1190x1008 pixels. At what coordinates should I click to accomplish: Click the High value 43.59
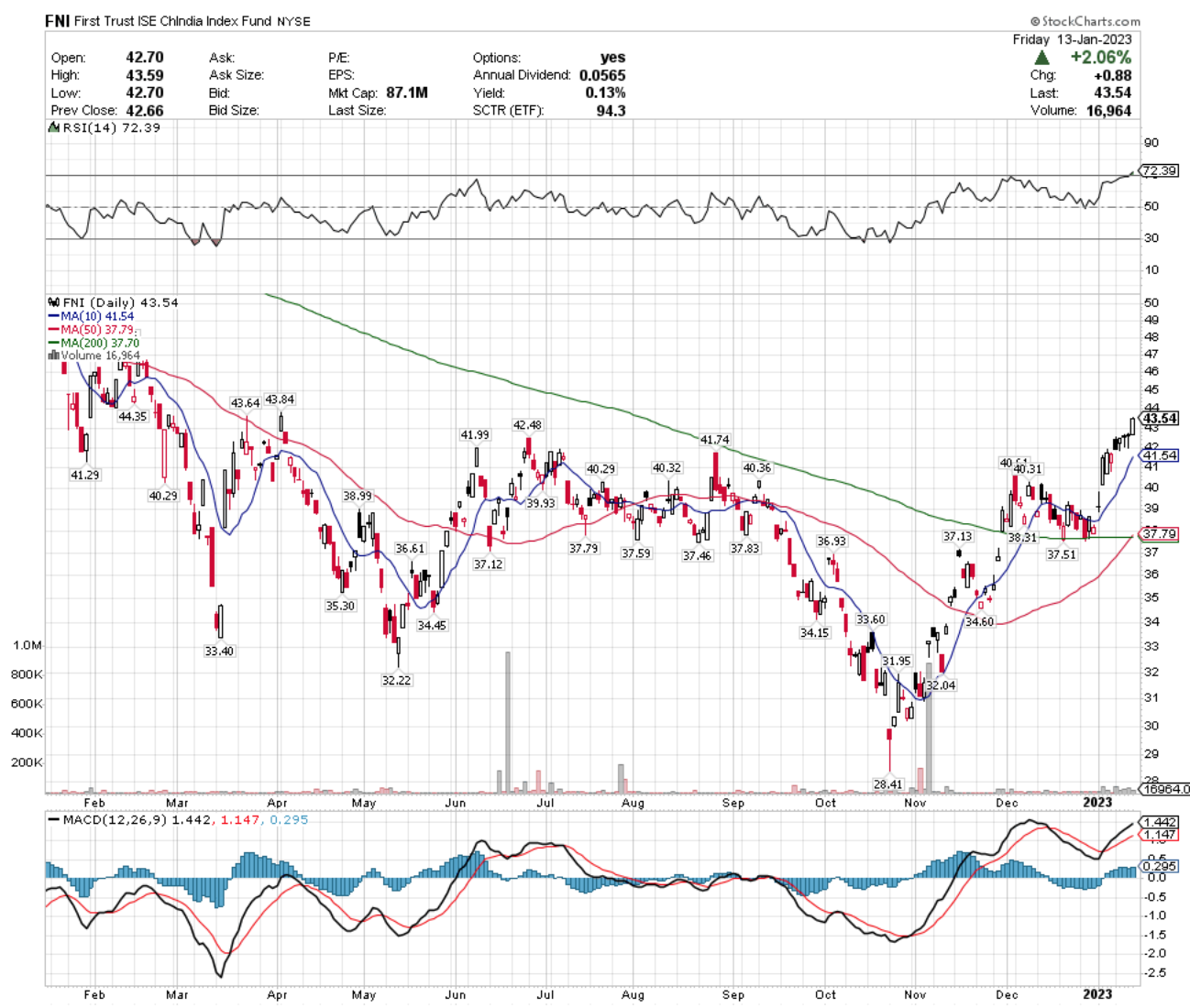pyautogui.click(x=145, y=75)
